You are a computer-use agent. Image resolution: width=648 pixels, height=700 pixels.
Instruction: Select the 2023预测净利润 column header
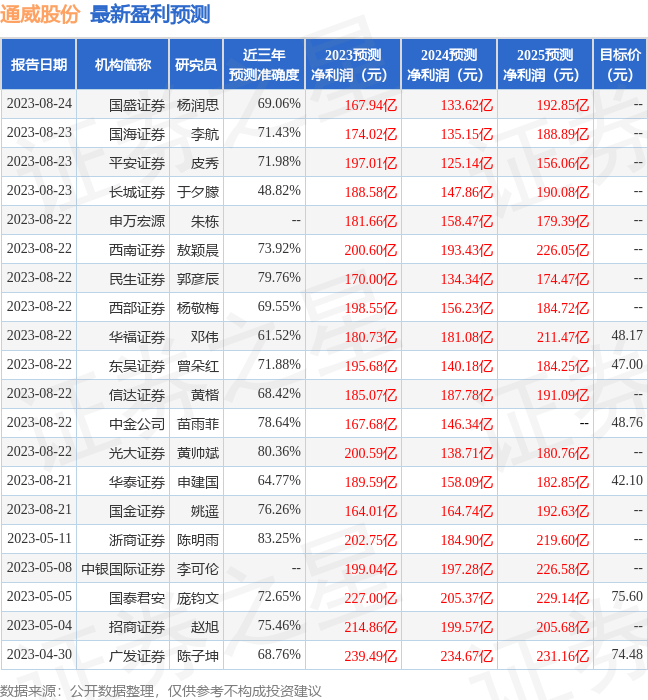(353, 65)
